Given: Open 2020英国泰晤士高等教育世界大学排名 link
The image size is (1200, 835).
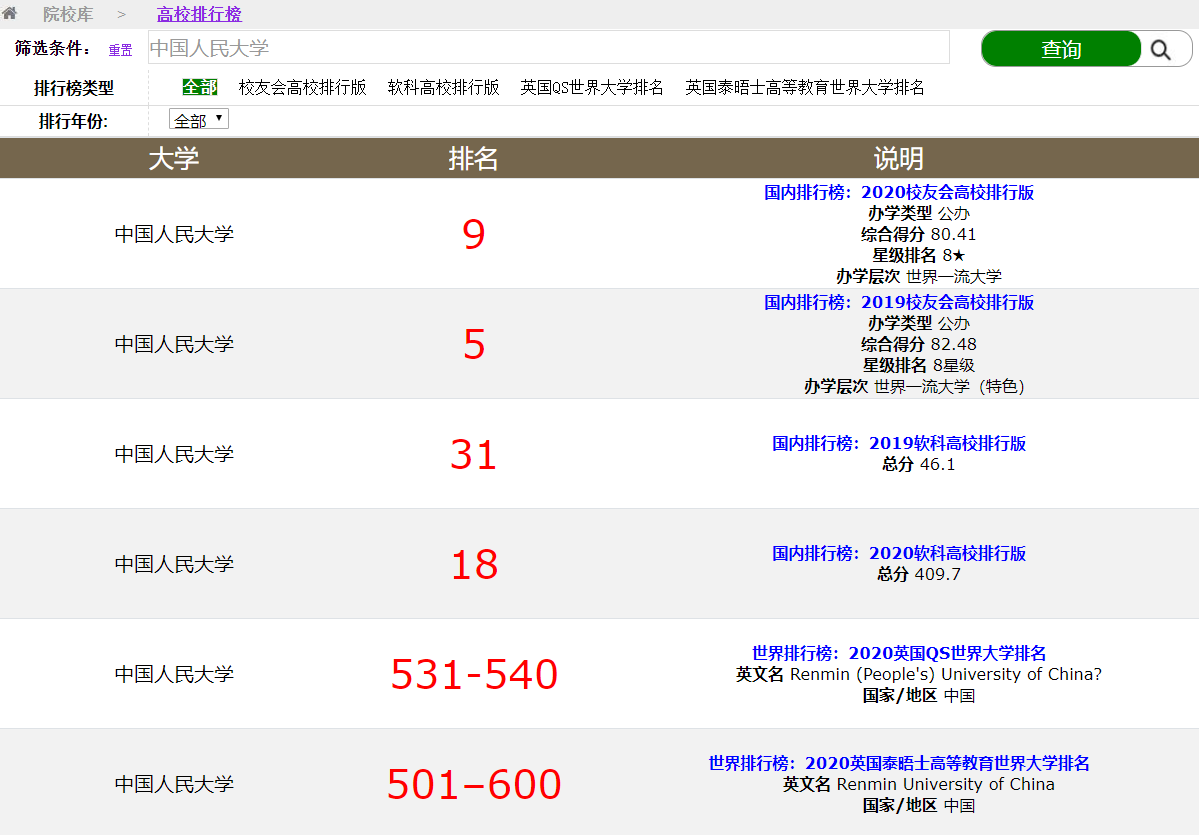Looking at the screenshot, I should (898, 763).
